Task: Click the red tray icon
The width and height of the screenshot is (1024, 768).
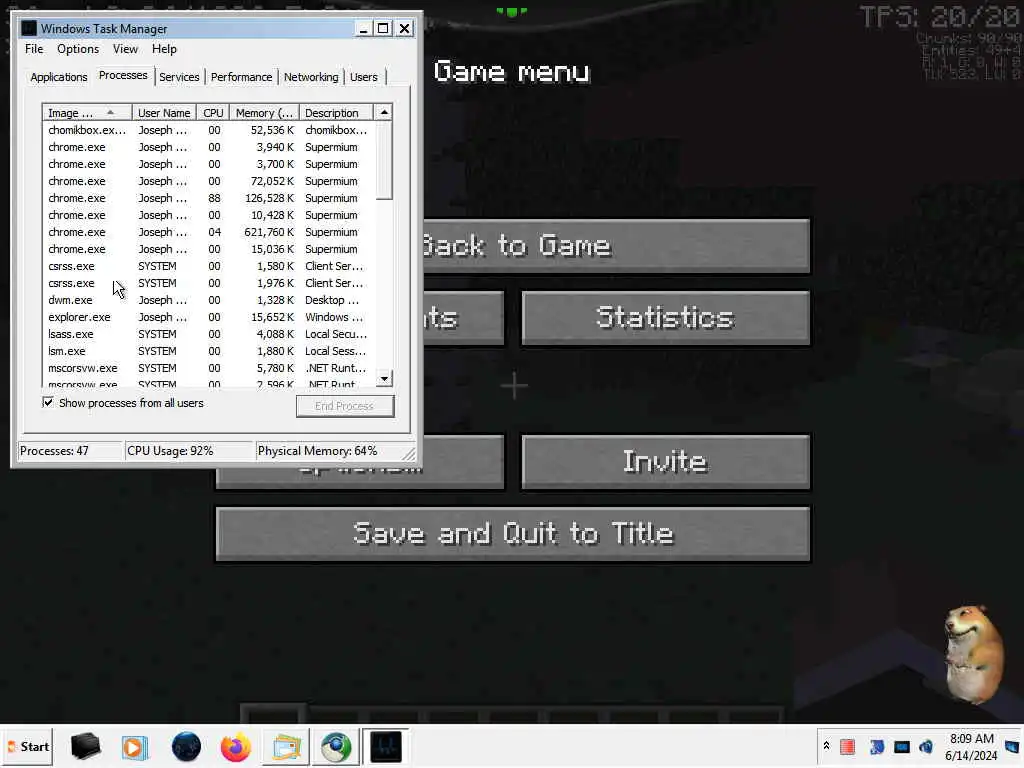Action: coord(848,746)
